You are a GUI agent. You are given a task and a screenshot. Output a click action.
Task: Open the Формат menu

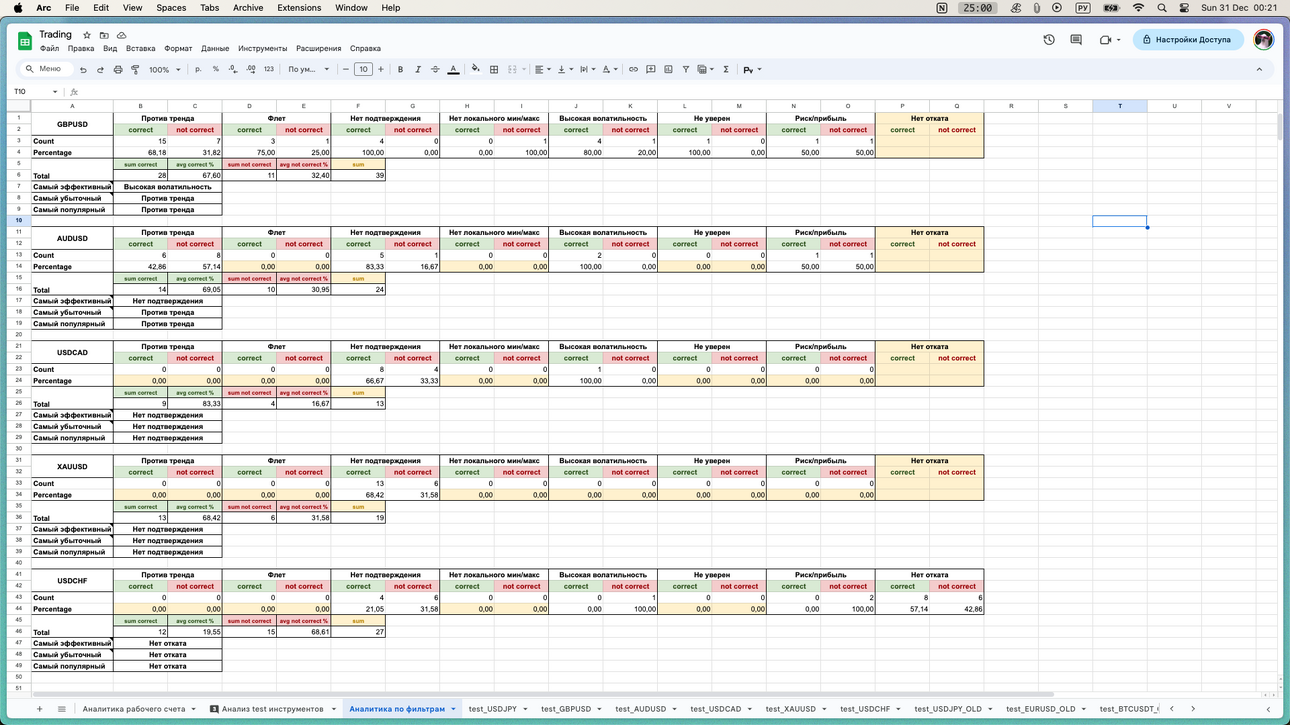coord(178,48)
